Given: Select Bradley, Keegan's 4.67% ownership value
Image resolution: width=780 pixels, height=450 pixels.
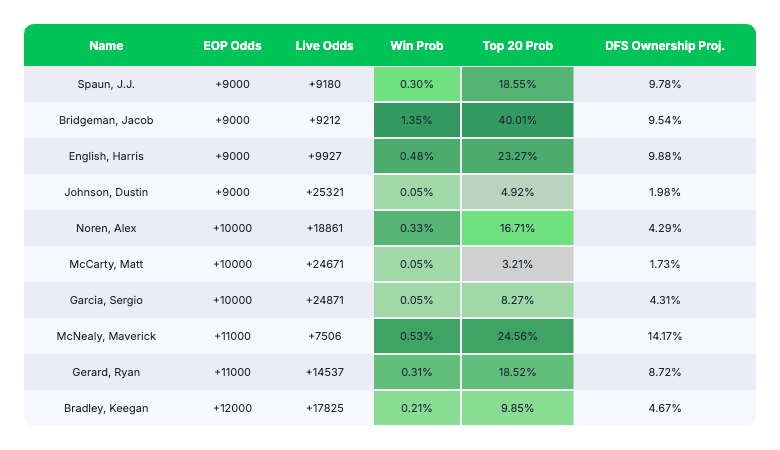Looking at the screenshot, I should (664, 408).
